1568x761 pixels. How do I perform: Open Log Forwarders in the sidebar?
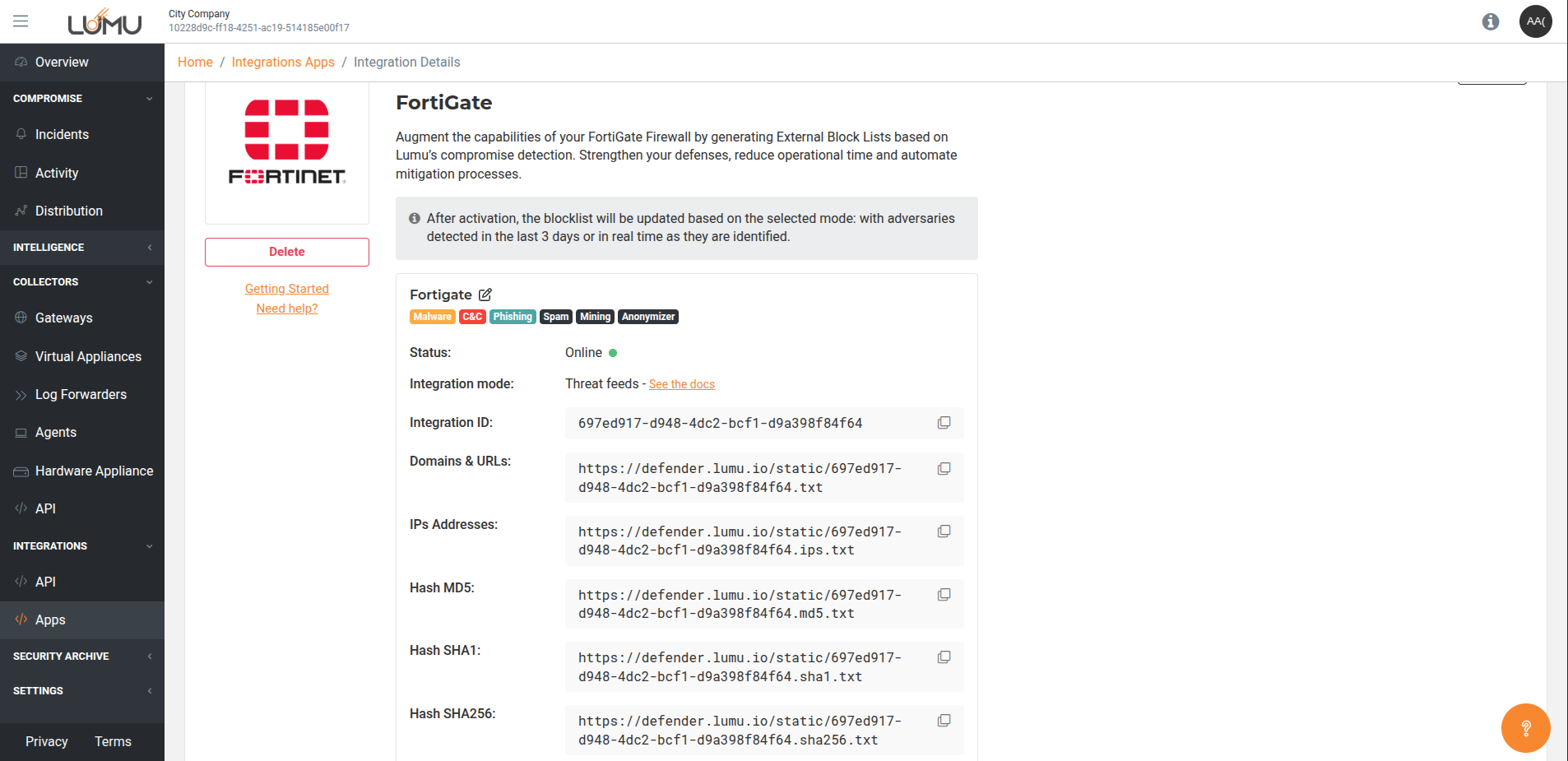(x=81, y=395)
